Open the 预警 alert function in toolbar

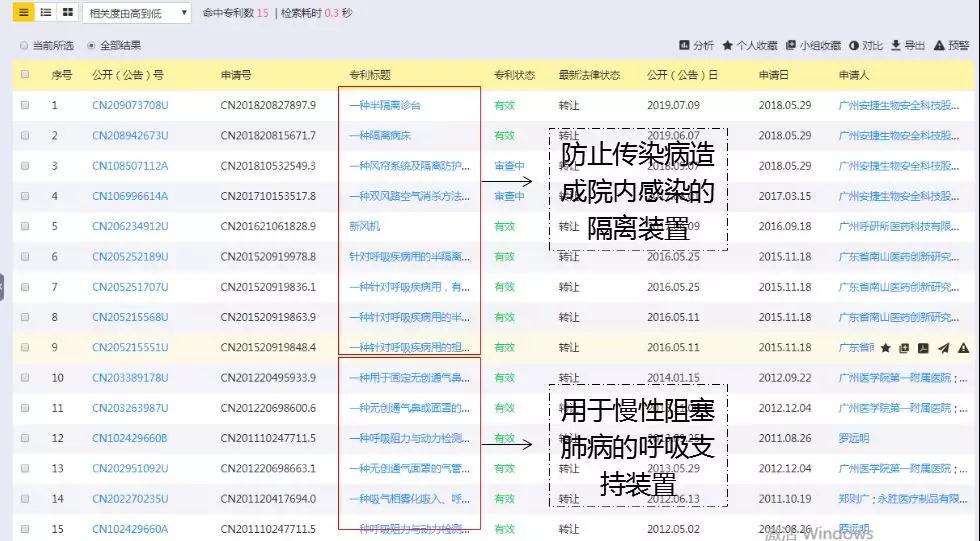(951, 45)
